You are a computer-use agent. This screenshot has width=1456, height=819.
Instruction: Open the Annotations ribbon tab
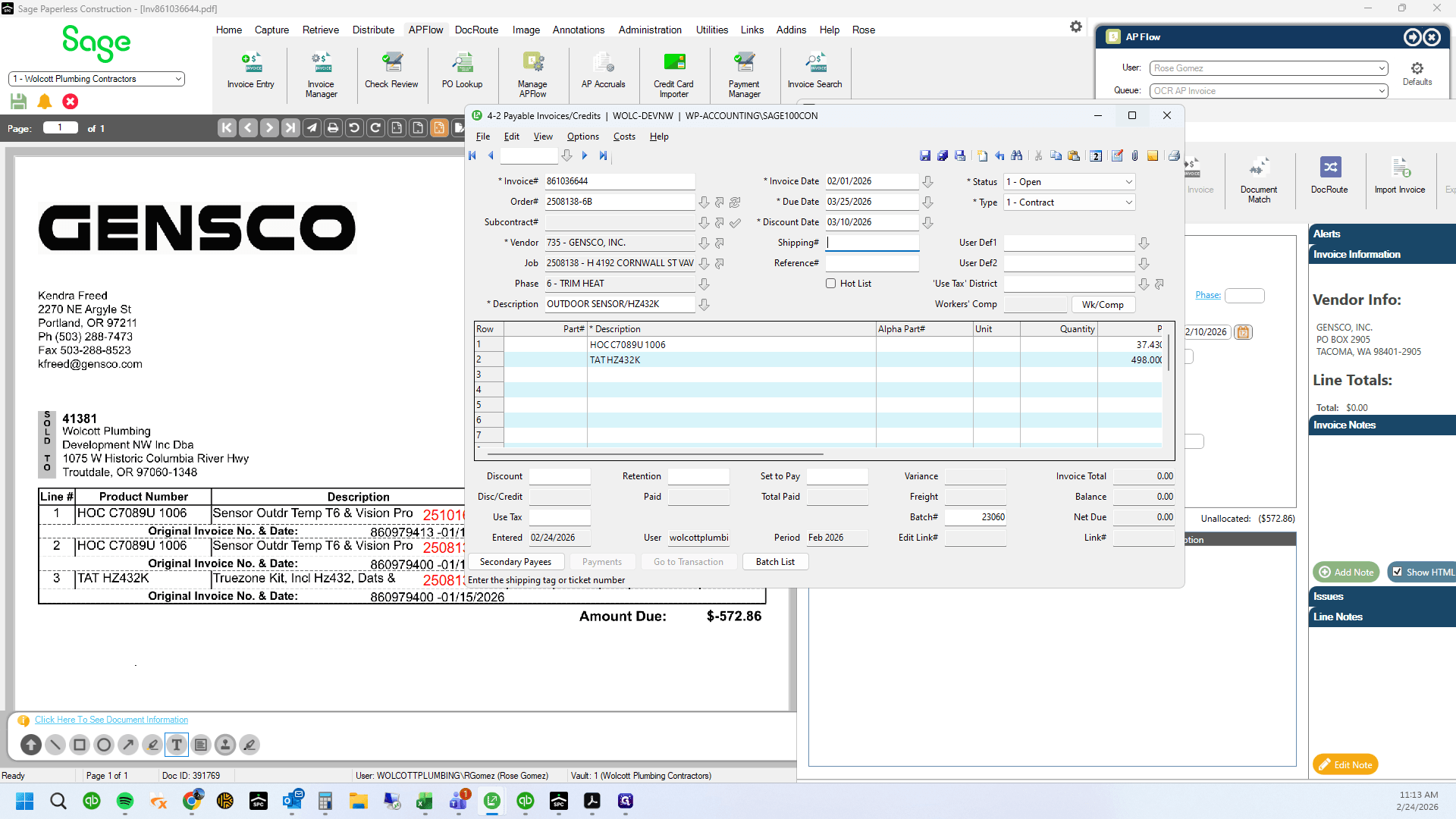pyautogui.click(x=578, y=30)
